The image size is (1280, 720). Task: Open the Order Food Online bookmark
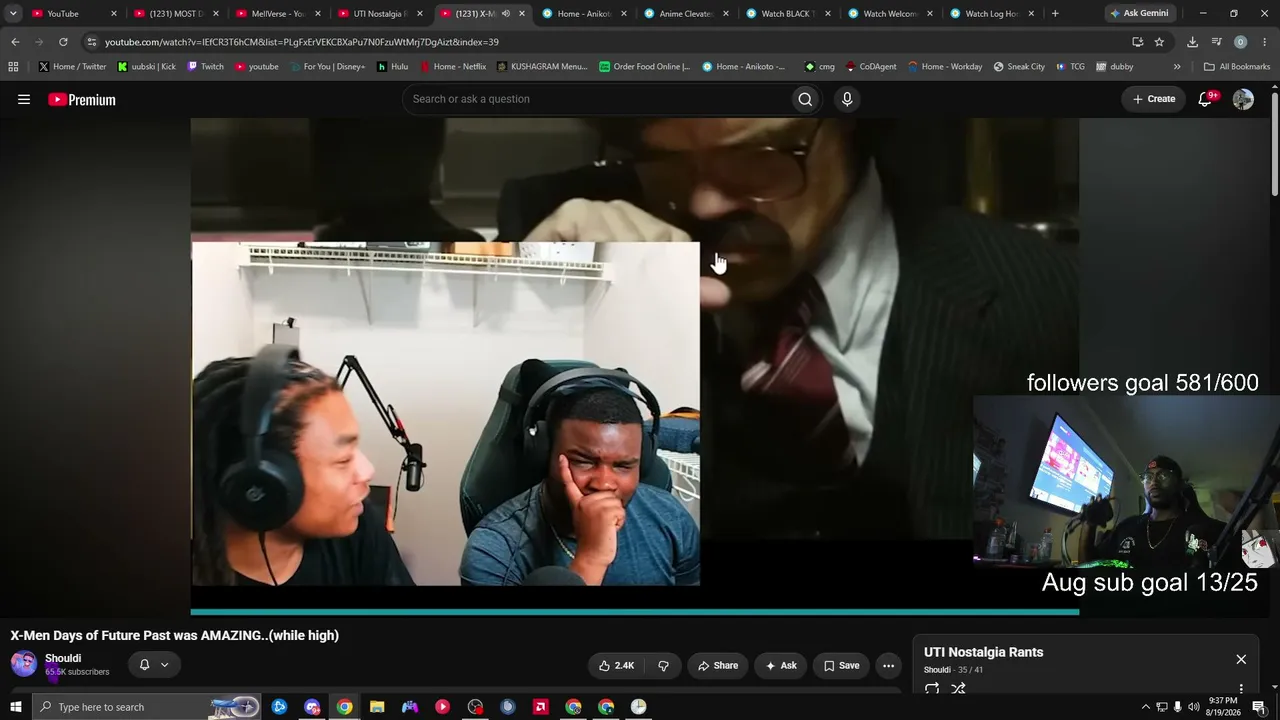pyautogui.click(x=644, y=67)
